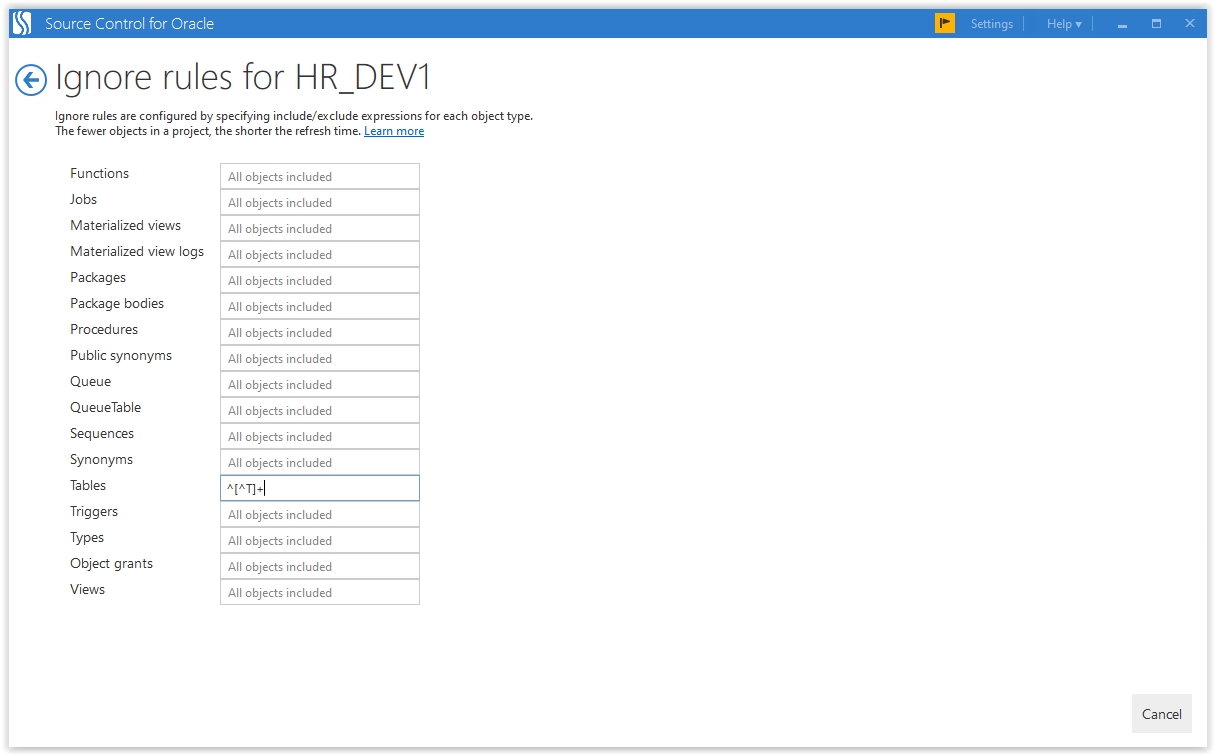Focus the Triggers expression field
The image size is (1215, 755).
point(319,515)
